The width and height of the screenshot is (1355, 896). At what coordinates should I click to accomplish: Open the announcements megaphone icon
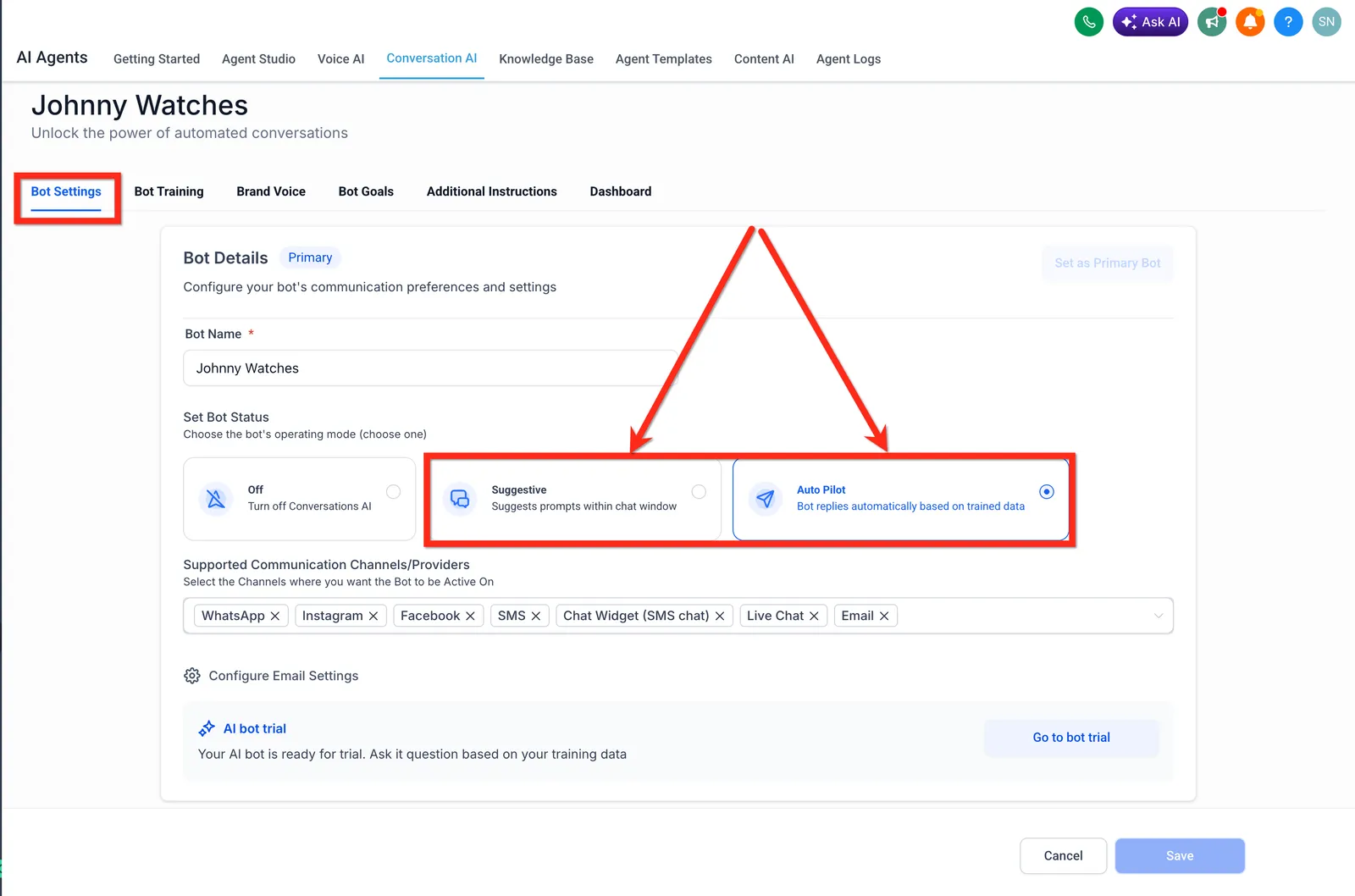[1212, 22]
